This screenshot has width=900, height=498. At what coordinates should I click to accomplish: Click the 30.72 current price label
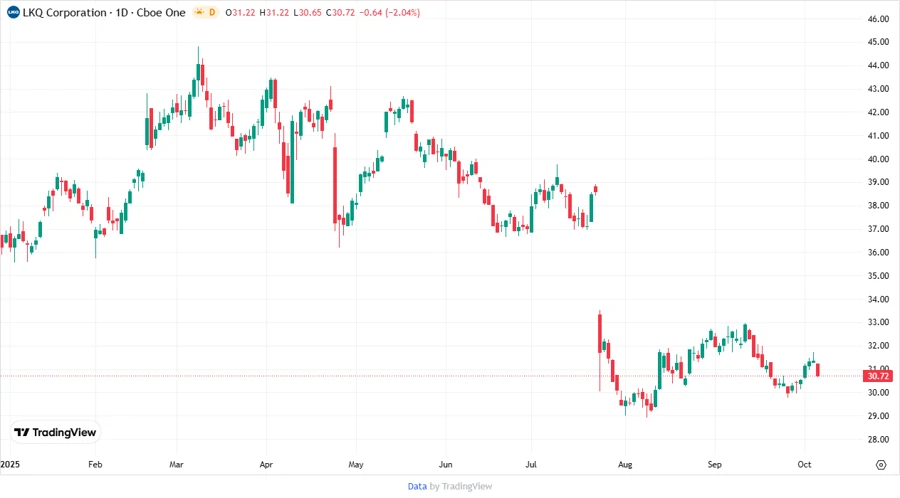[x=878, y=376]
